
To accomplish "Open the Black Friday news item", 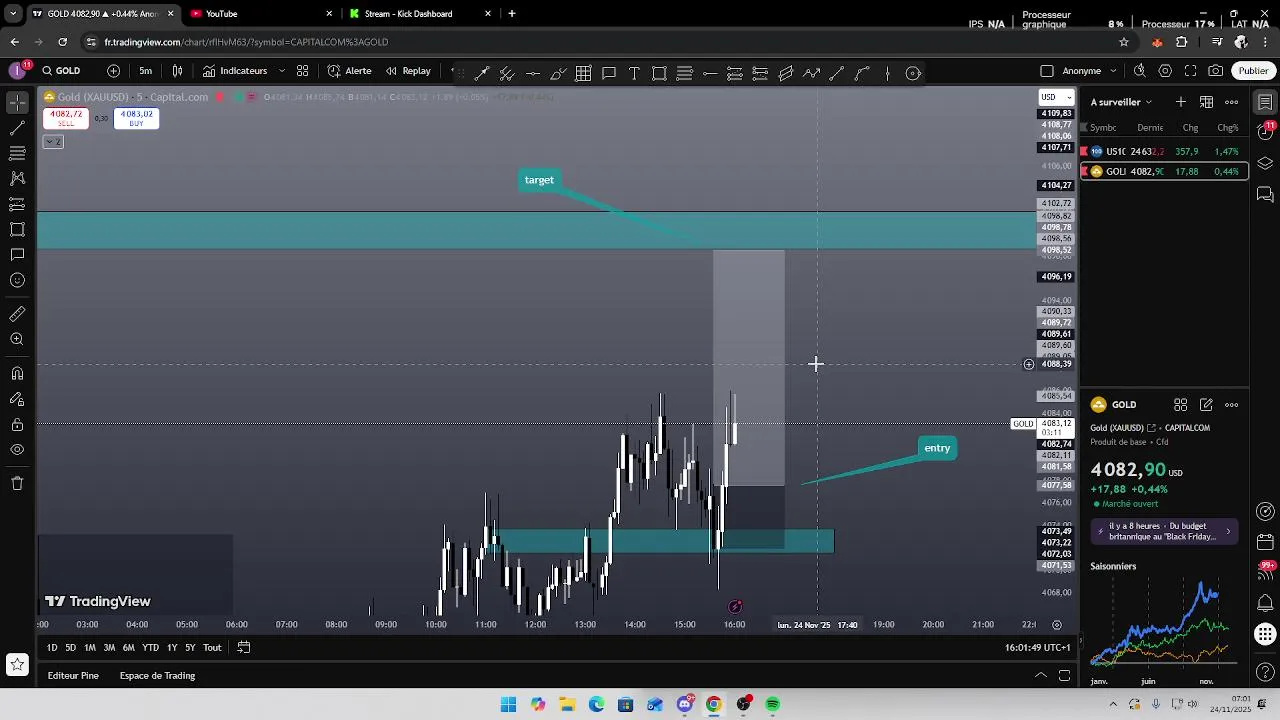I will click(1165, 531).
